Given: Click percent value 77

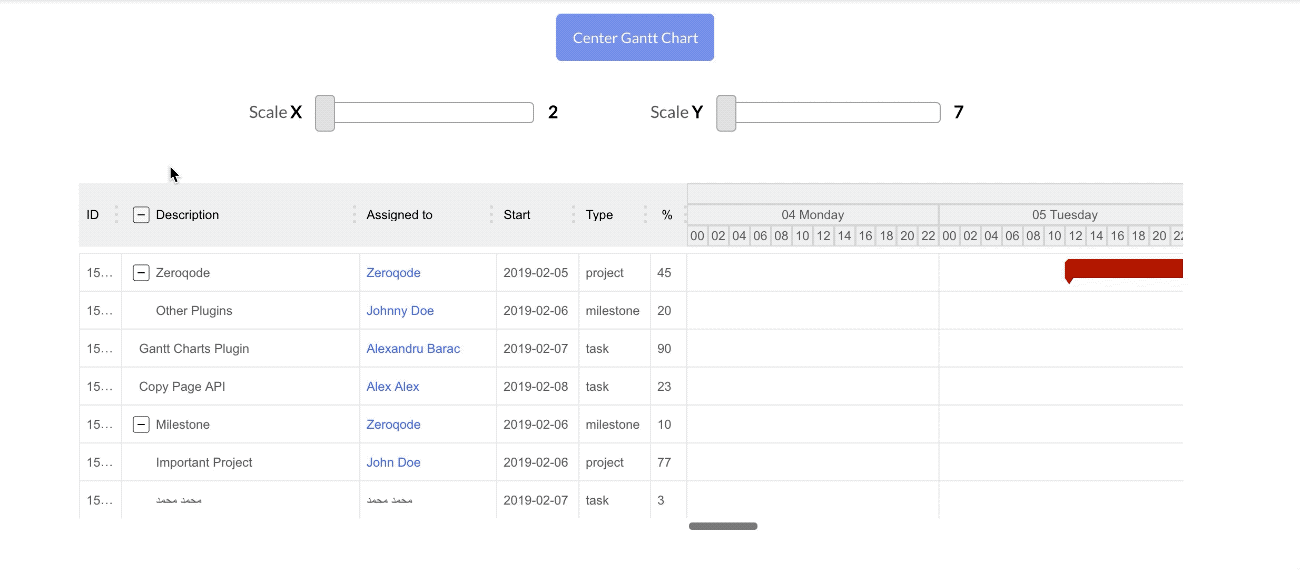Looking at the screenshot, I should (665, 463).
